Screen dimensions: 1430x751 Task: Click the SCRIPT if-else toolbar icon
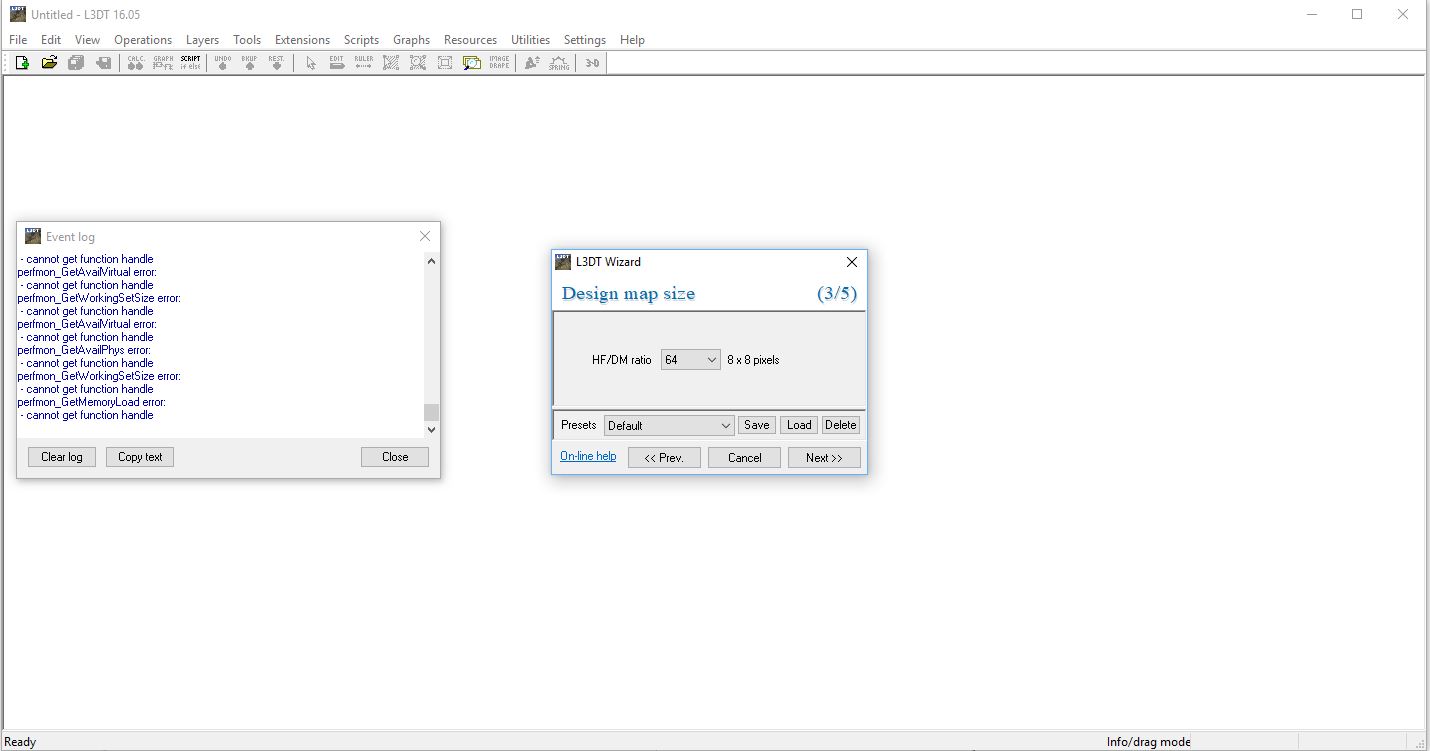coord(190,63)
